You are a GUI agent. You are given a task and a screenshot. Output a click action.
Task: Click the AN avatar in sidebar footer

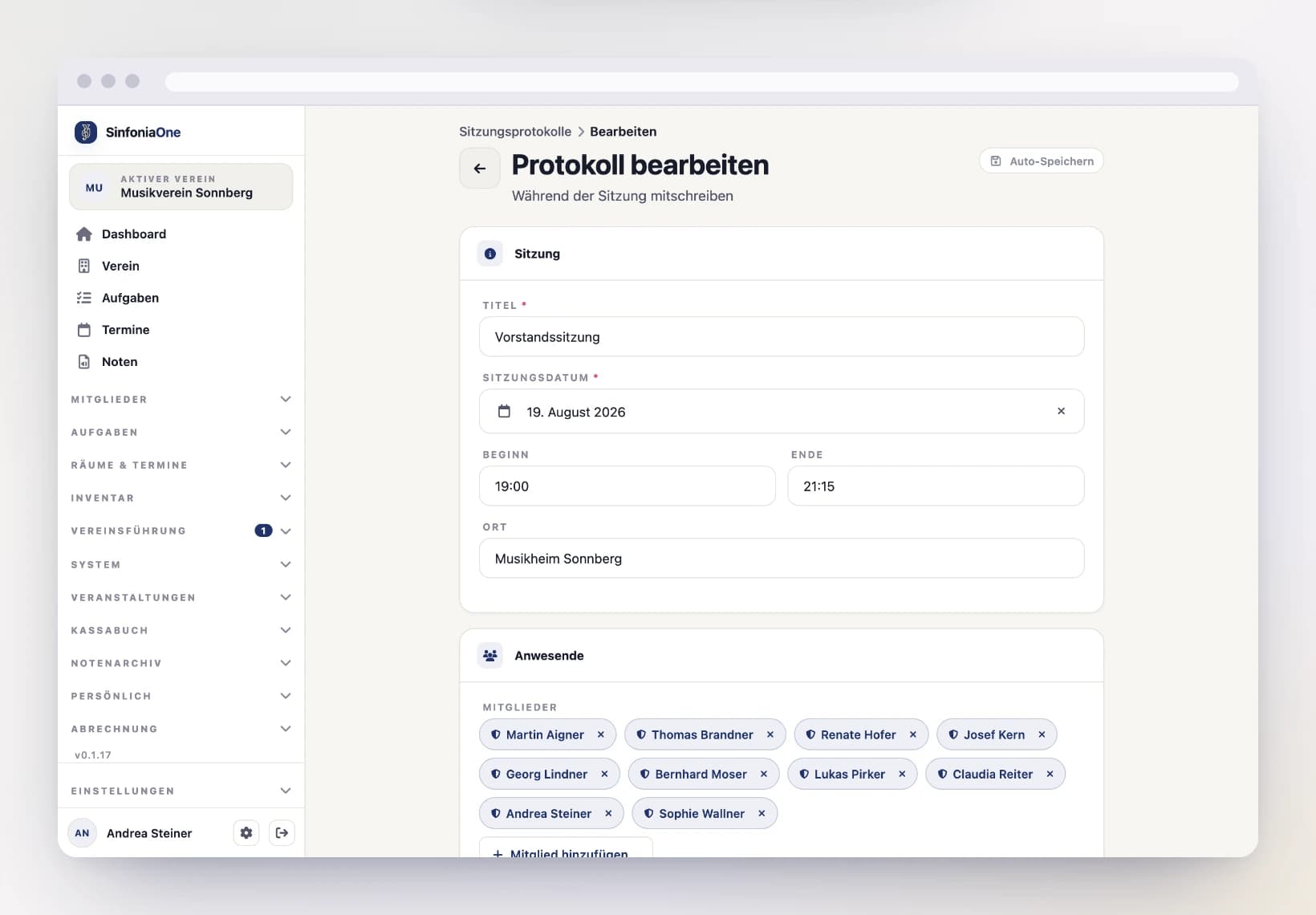tap(83, 833)
